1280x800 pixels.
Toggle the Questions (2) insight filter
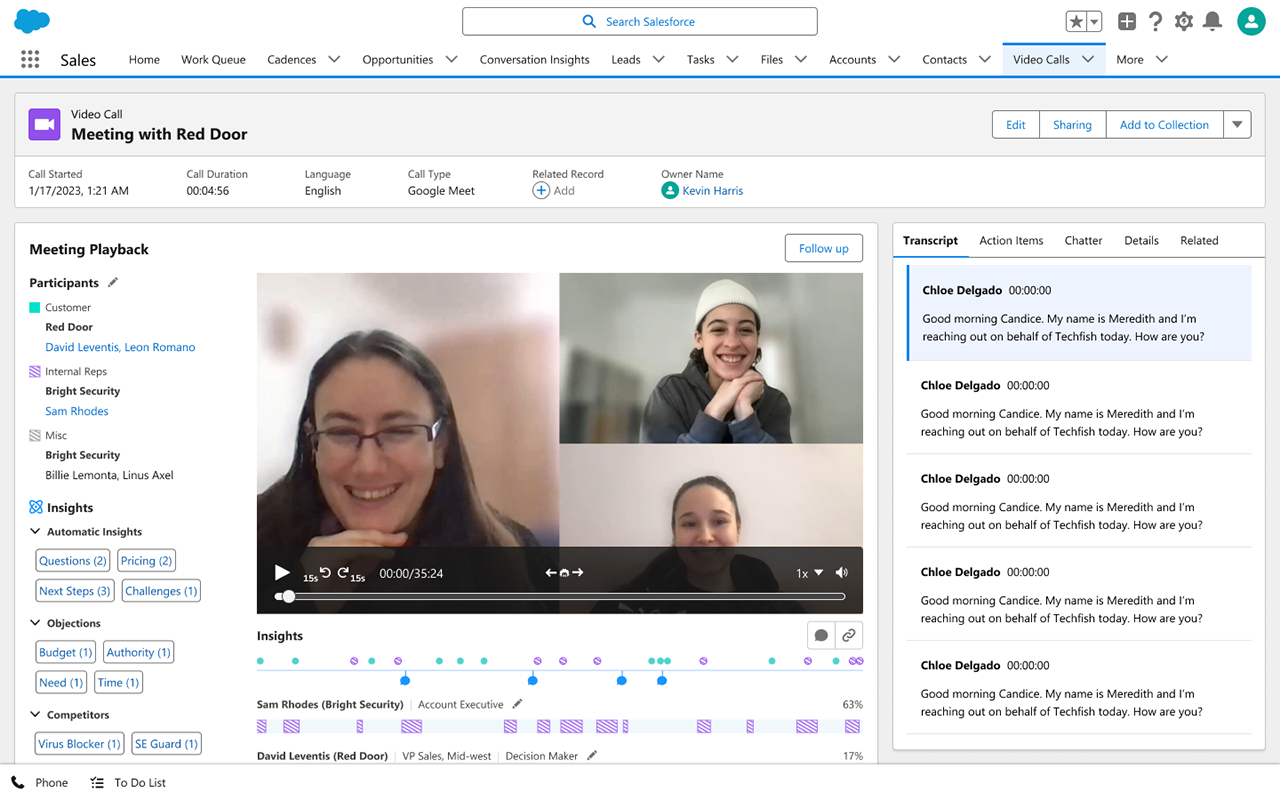[72, 561]
